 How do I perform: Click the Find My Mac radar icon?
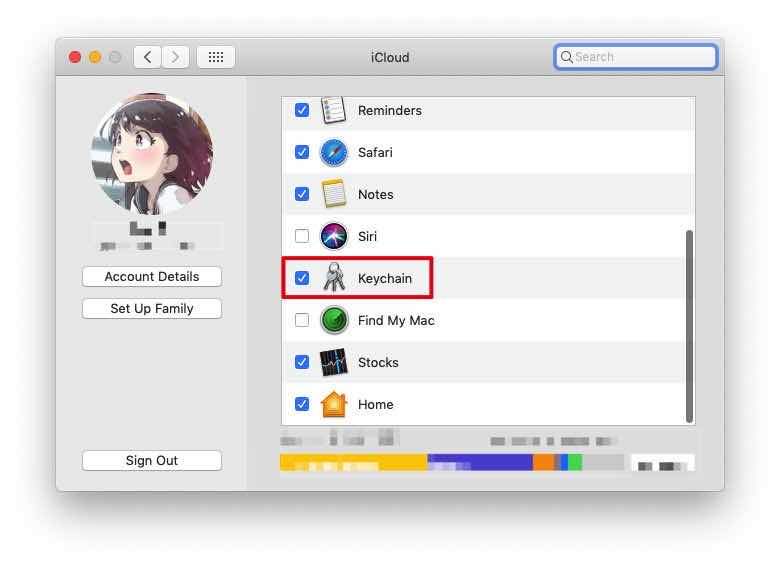334,320
